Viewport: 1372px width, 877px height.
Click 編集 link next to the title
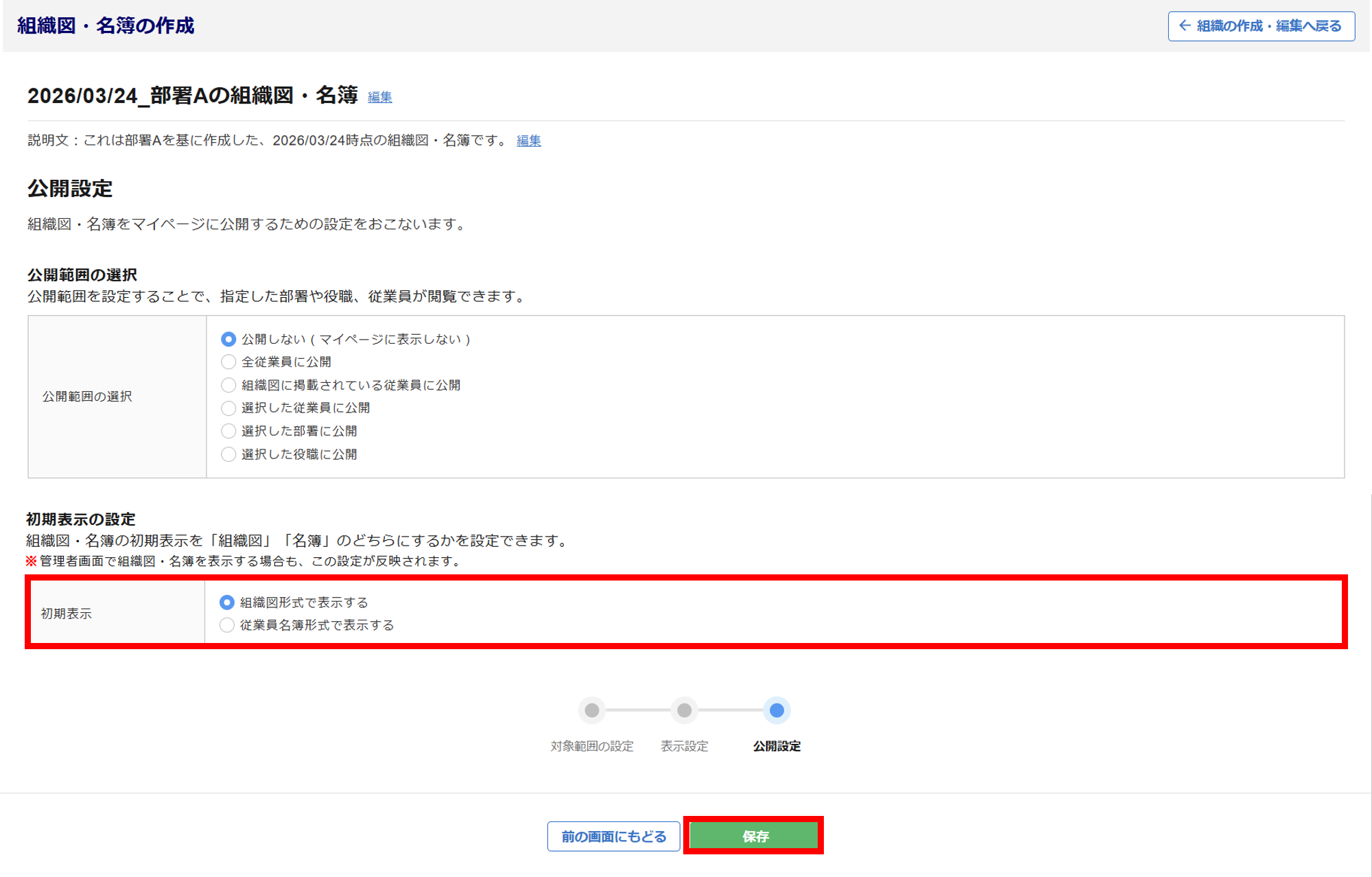coord(379,97)
